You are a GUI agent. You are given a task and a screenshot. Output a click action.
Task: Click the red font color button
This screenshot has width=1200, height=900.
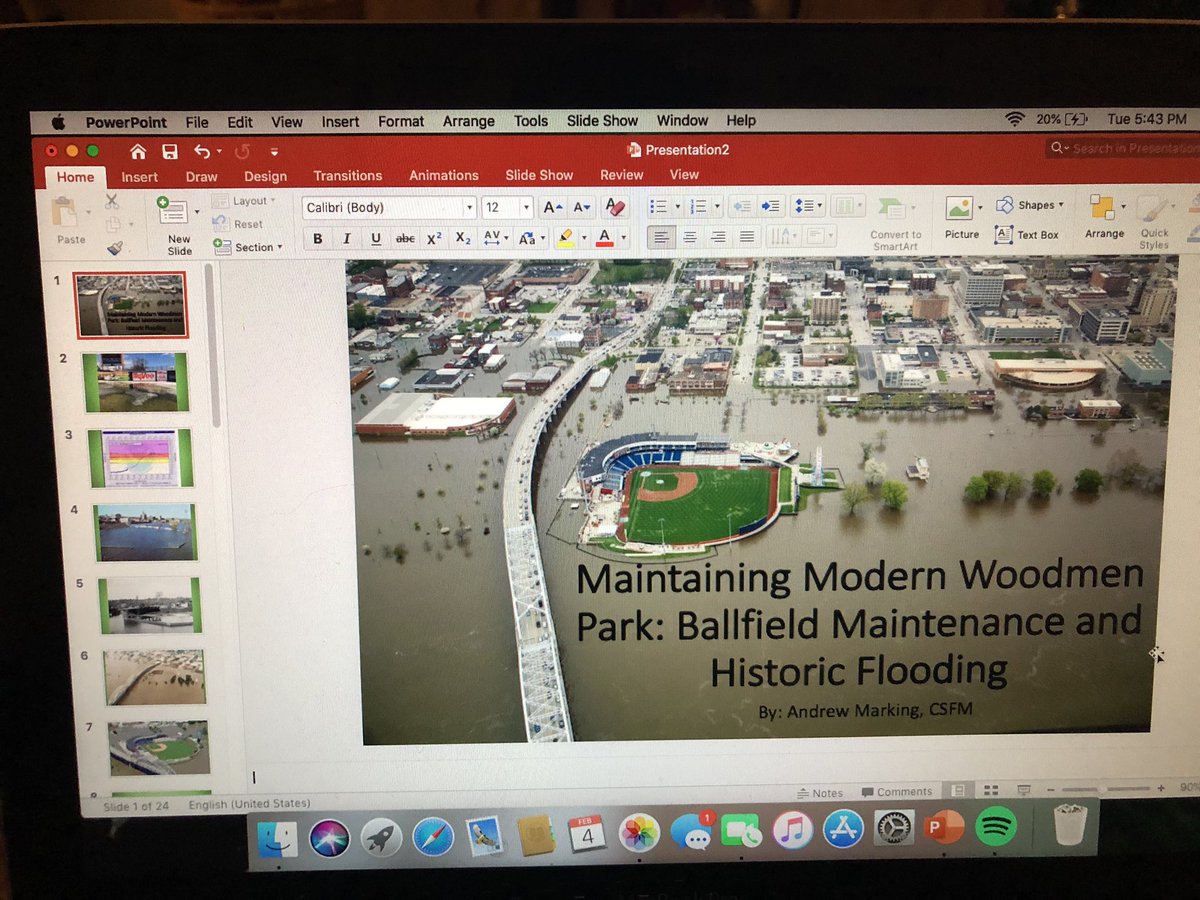click(x=604, y=238)
